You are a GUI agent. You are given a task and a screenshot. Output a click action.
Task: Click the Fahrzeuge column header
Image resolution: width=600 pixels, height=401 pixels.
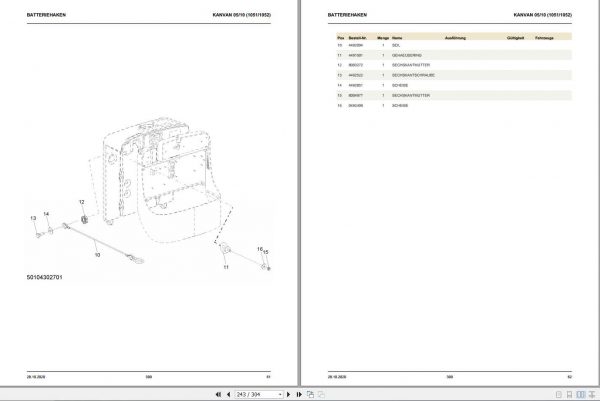544,38
